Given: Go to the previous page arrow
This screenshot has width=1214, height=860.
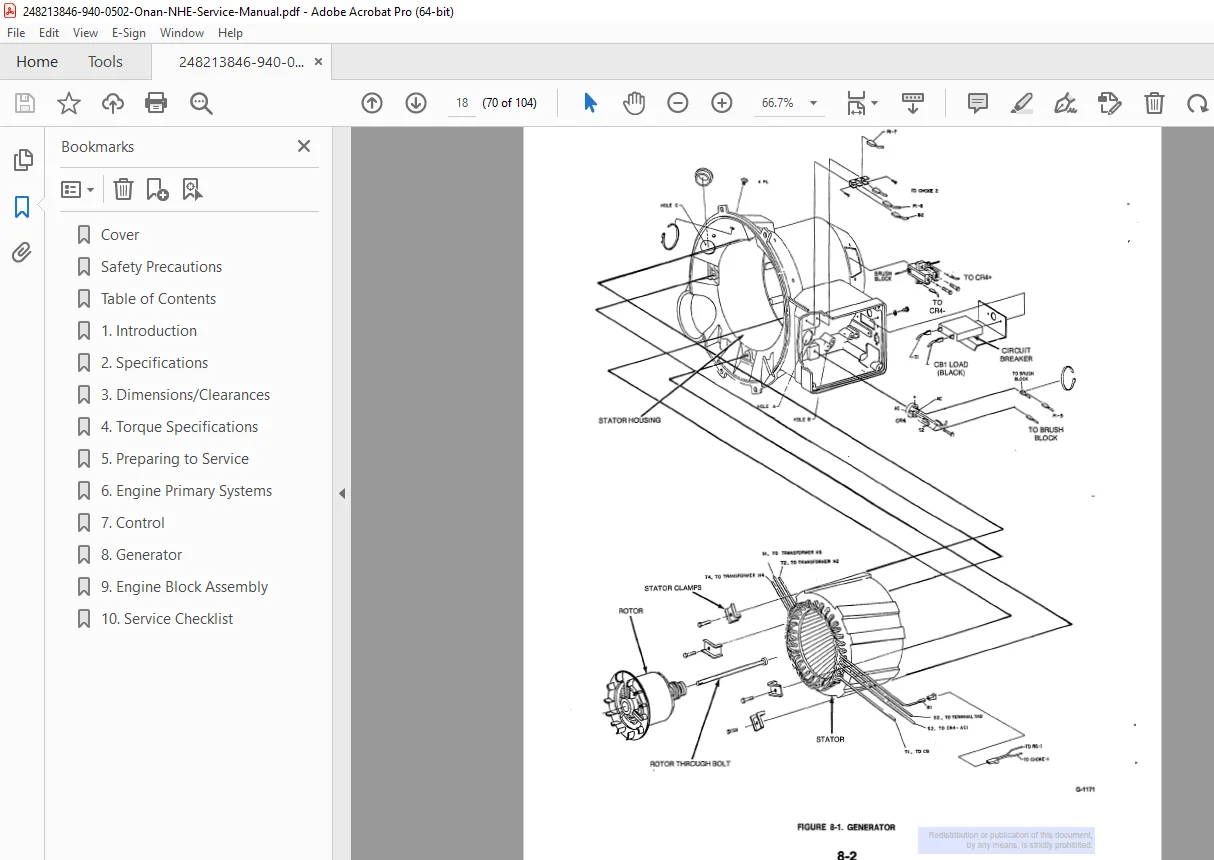Looking at the screenshot, I should [372, 103].
